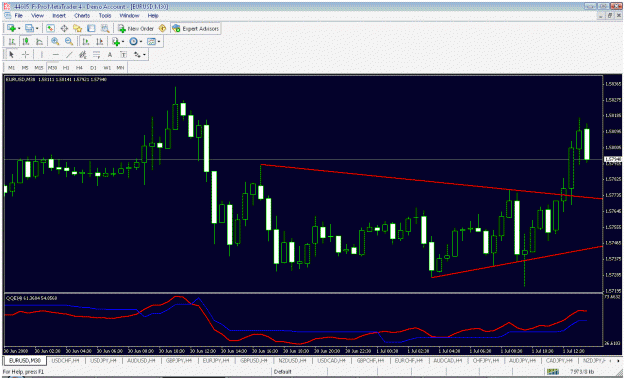Select the MN timeframe button
625x378 pixels.
pyautogui.click(x=120, y=67)
